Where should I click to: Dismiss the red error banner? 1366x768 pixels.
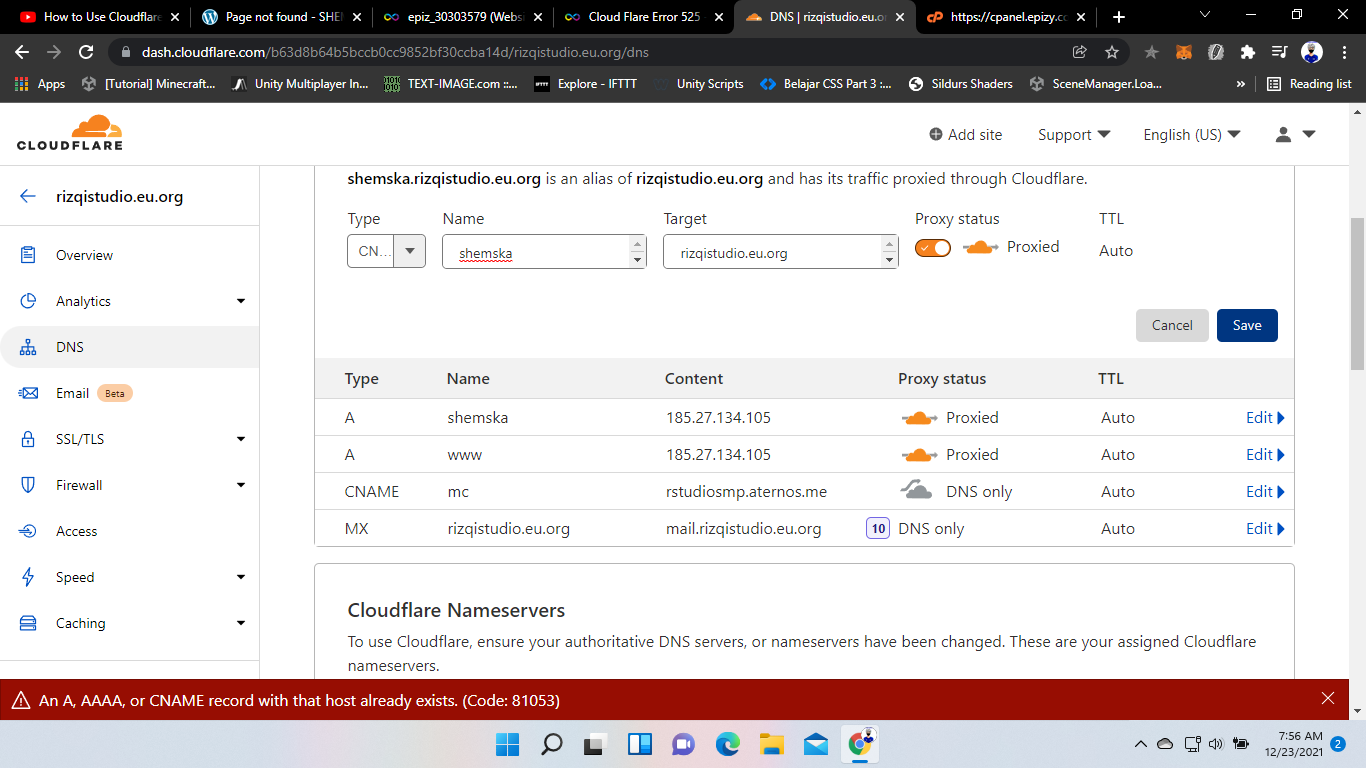click(1328, 699)
